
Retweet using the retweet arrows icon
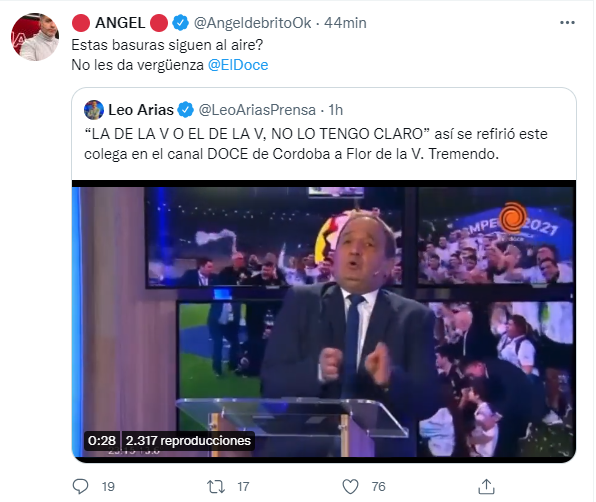[216, 486]
